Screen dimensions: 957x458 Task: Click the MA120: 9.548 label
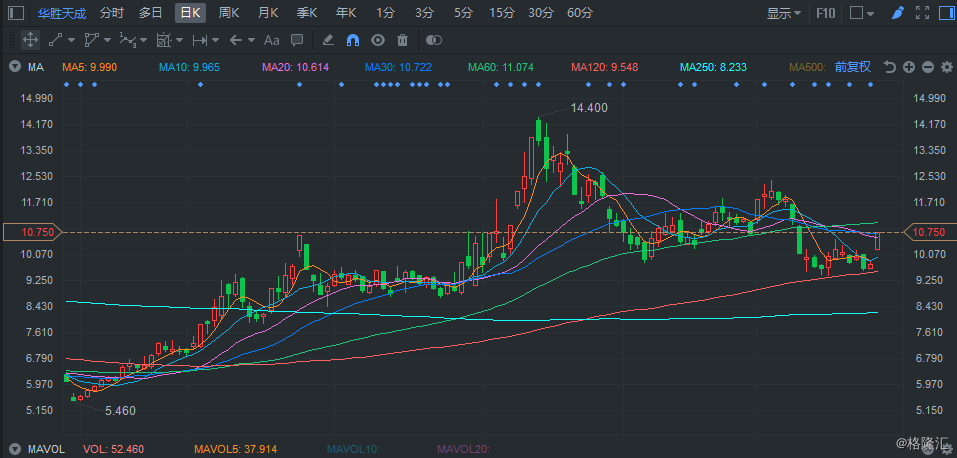[x=604, y=67]
